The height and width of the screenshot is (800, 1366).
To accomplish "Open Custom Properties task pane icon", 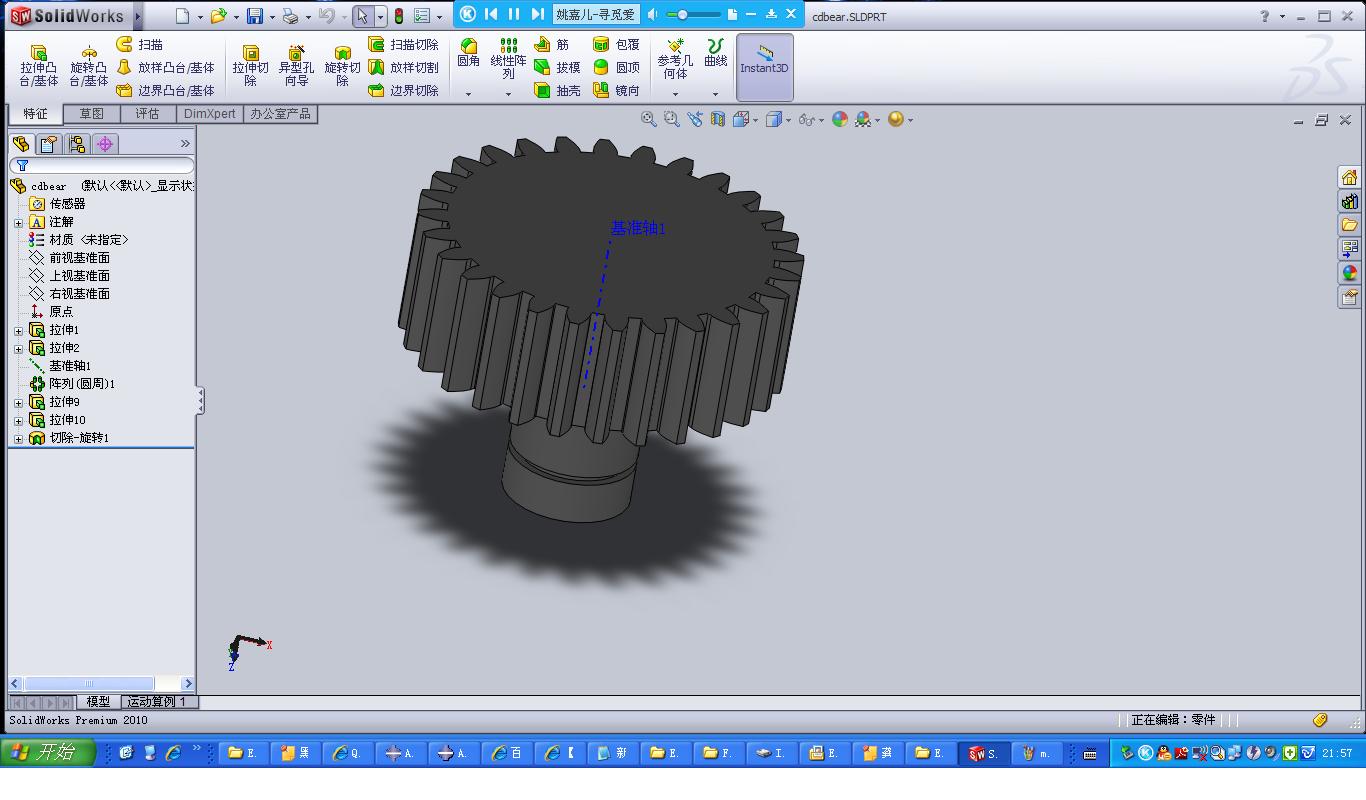I will (x=1349, y=297).
